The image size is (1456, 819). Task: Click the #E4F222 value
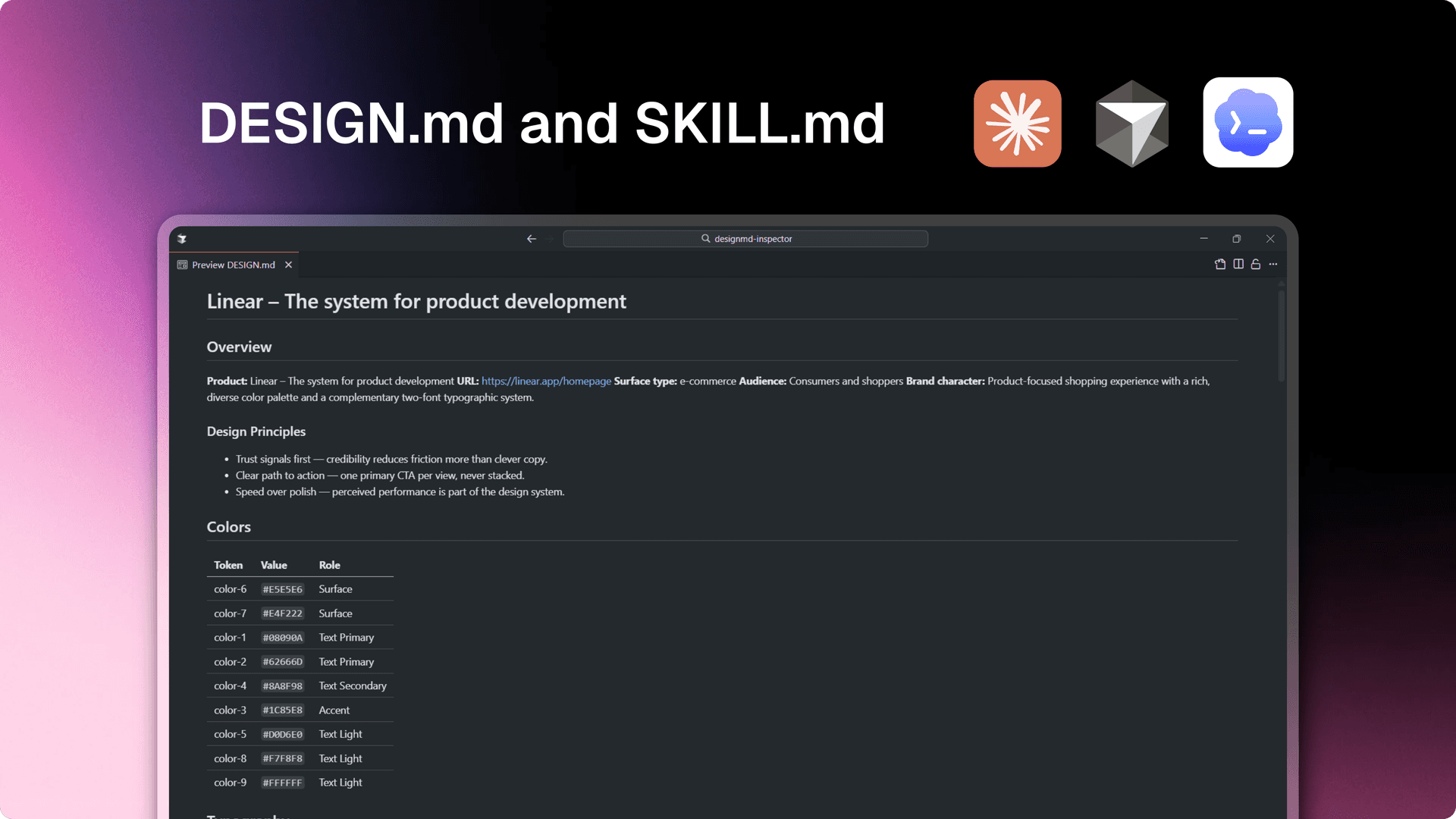[282, 613]
